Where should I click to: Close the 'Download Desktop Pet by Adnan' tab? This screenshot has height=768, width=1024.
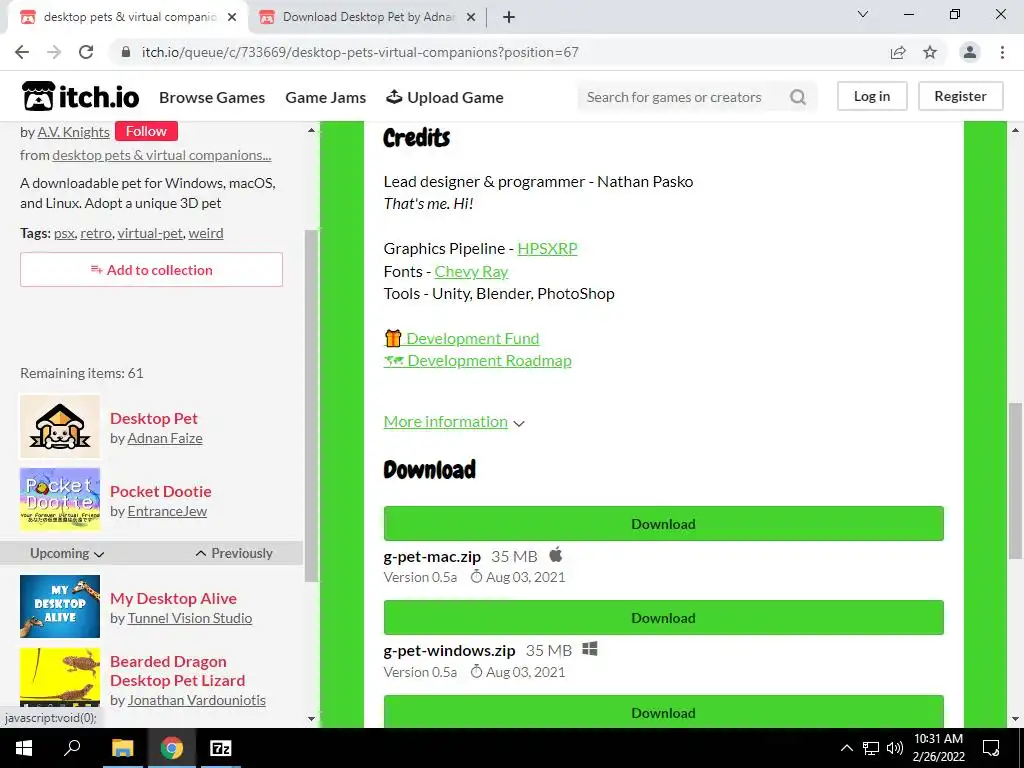[471, 18]
